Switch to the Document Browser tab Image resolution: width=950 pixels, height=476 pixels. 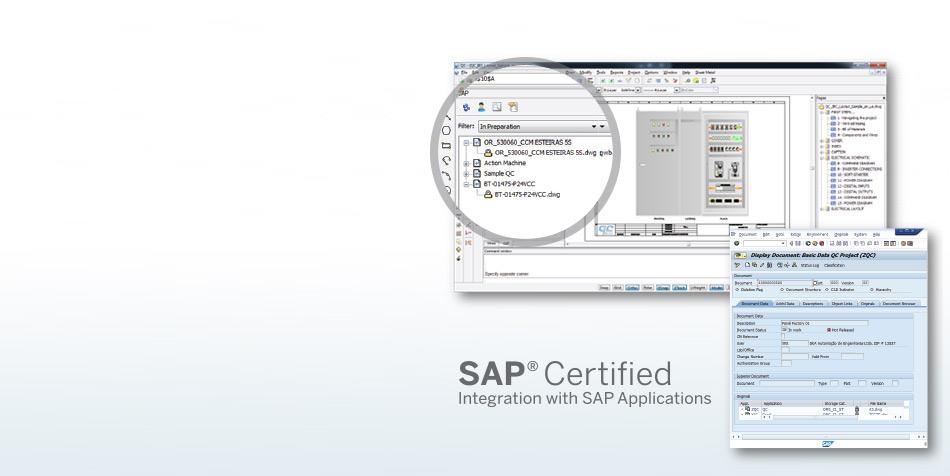tap(899, 303)
